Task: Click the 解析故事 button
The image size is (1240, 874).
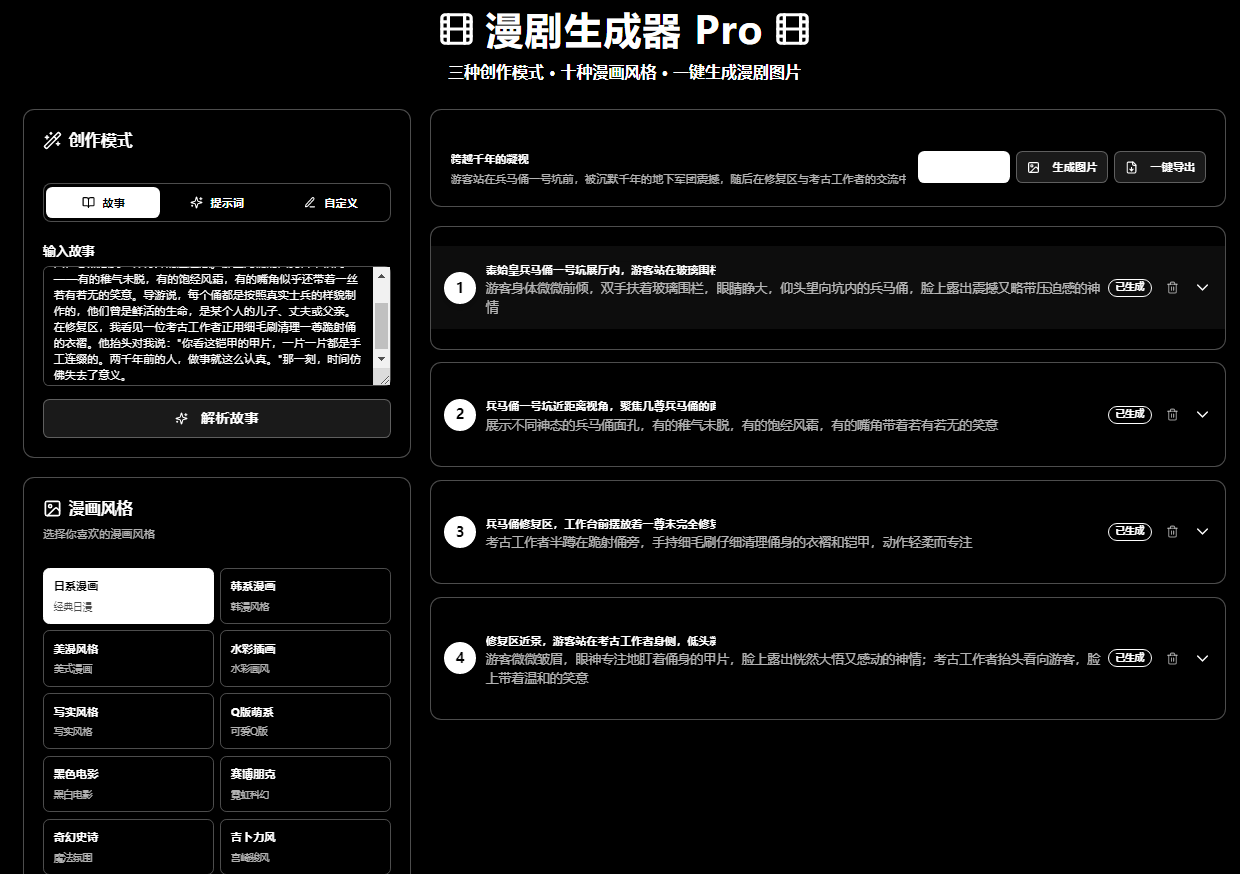Action: (216, 418)
